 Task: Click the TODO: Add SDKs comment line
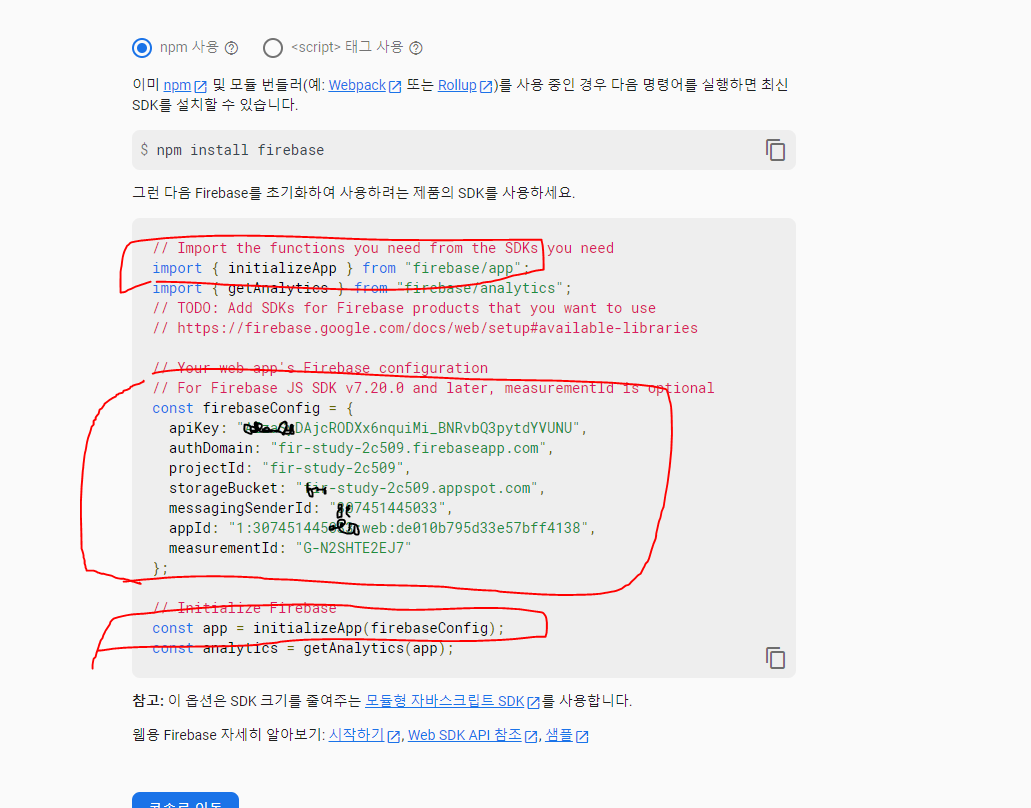coord(404,308)
